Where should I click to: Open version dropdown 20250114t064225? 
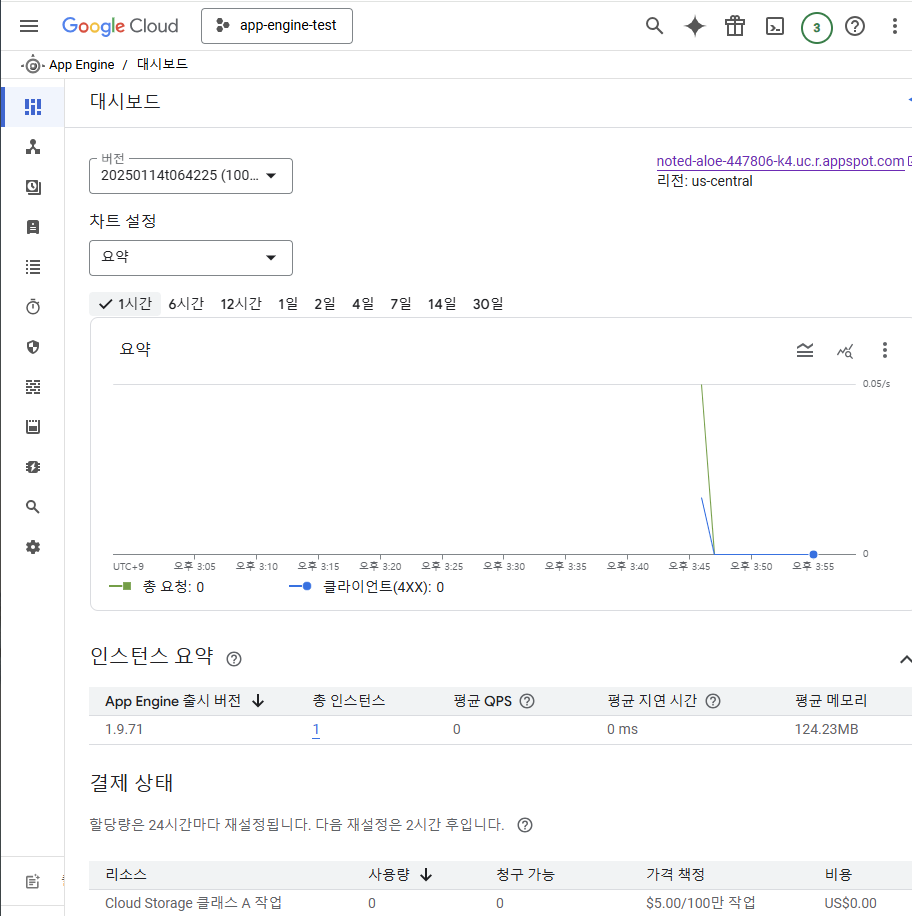click(190, 176)
